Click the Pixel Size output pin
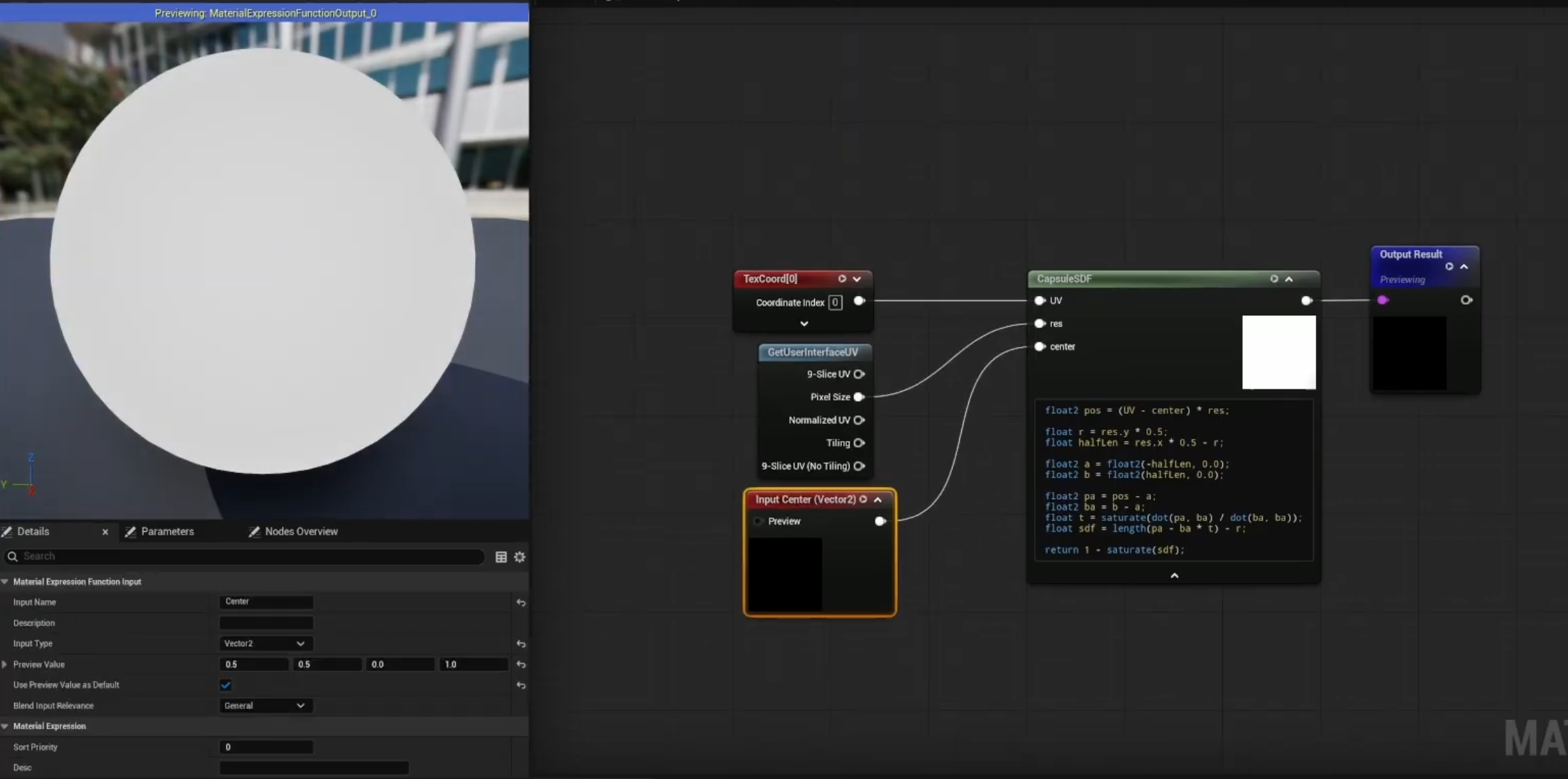 pyautogui.click(x=859, y=397)
